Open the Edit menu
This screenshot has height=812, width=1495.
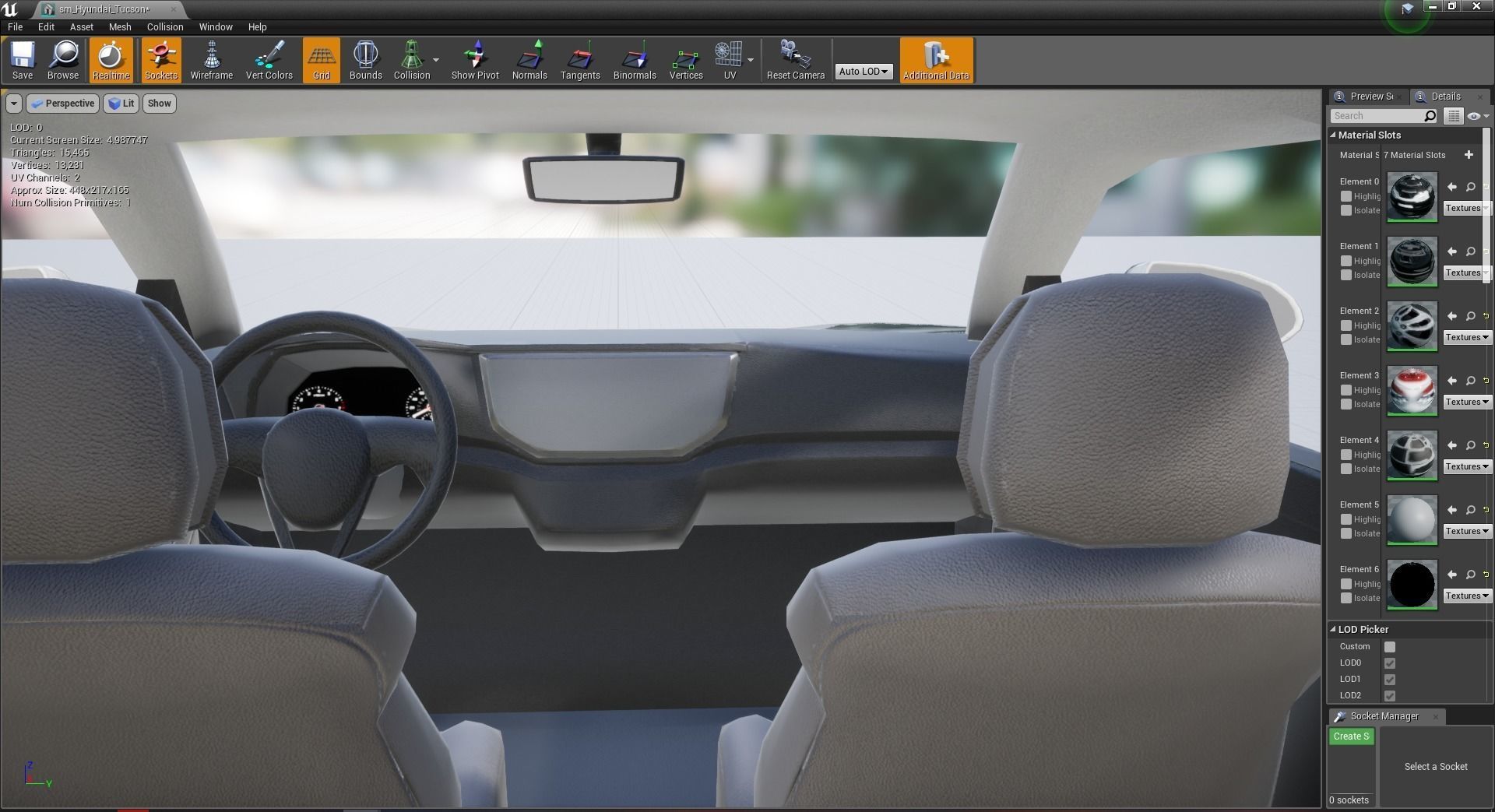pos(46,26)
